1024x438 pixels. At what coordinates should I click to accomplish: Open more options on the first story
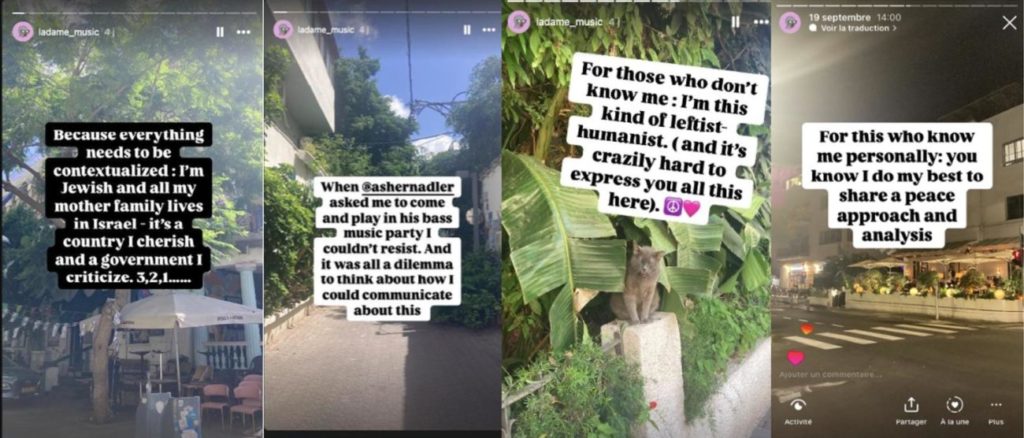coord(244,32)
